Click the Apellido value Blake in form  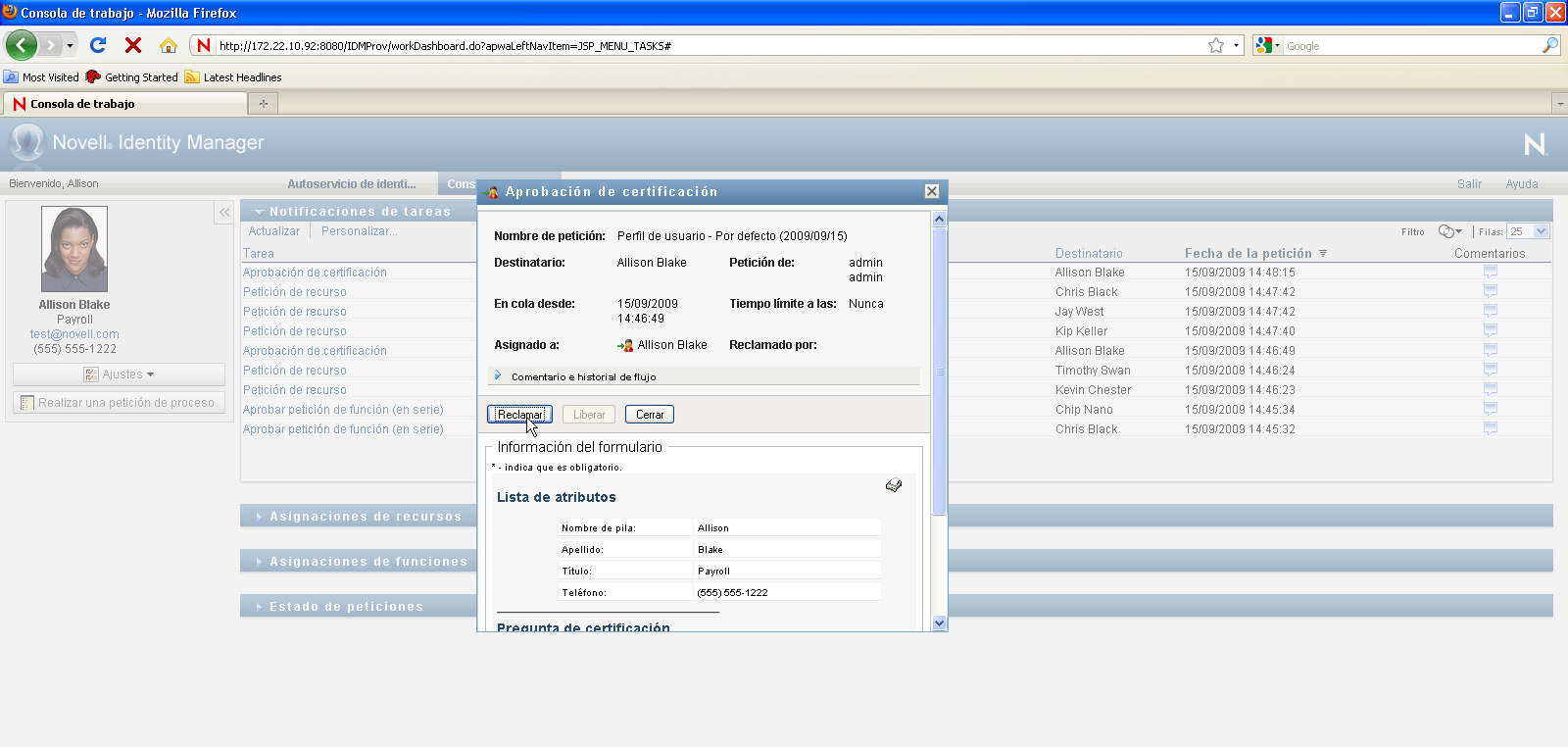point(710,549)
